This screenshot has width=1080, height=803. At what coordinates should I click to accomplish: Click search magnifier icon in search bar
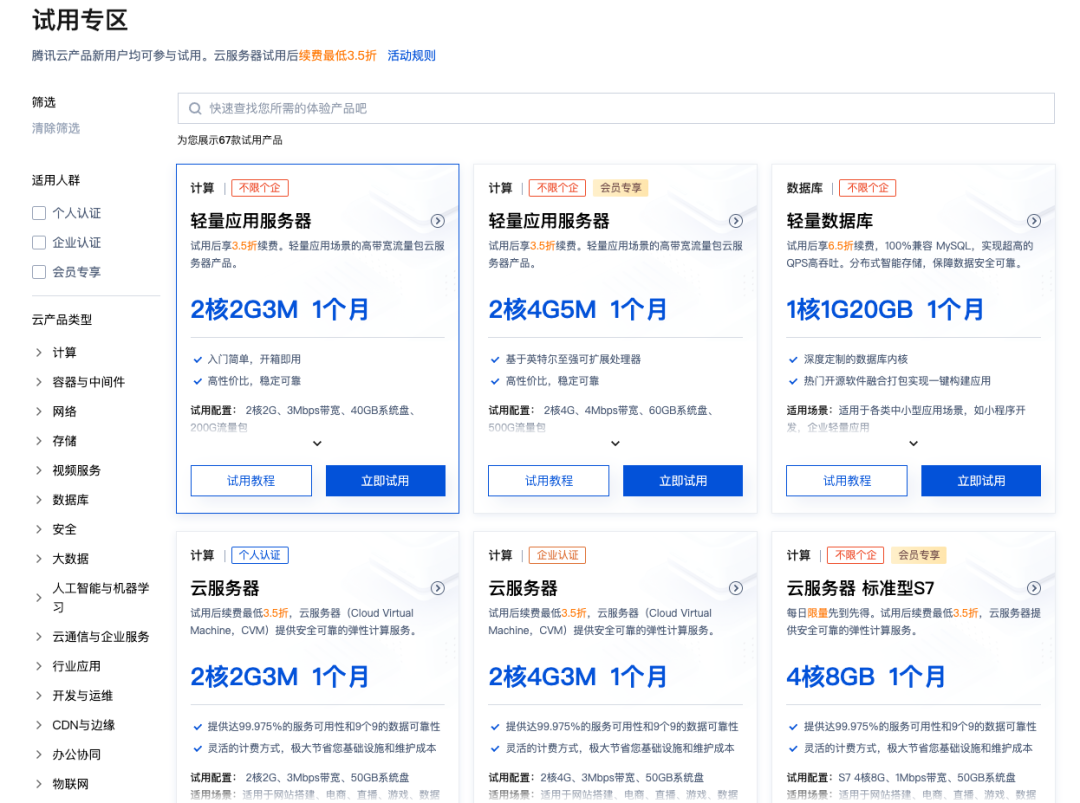[194, 108]
